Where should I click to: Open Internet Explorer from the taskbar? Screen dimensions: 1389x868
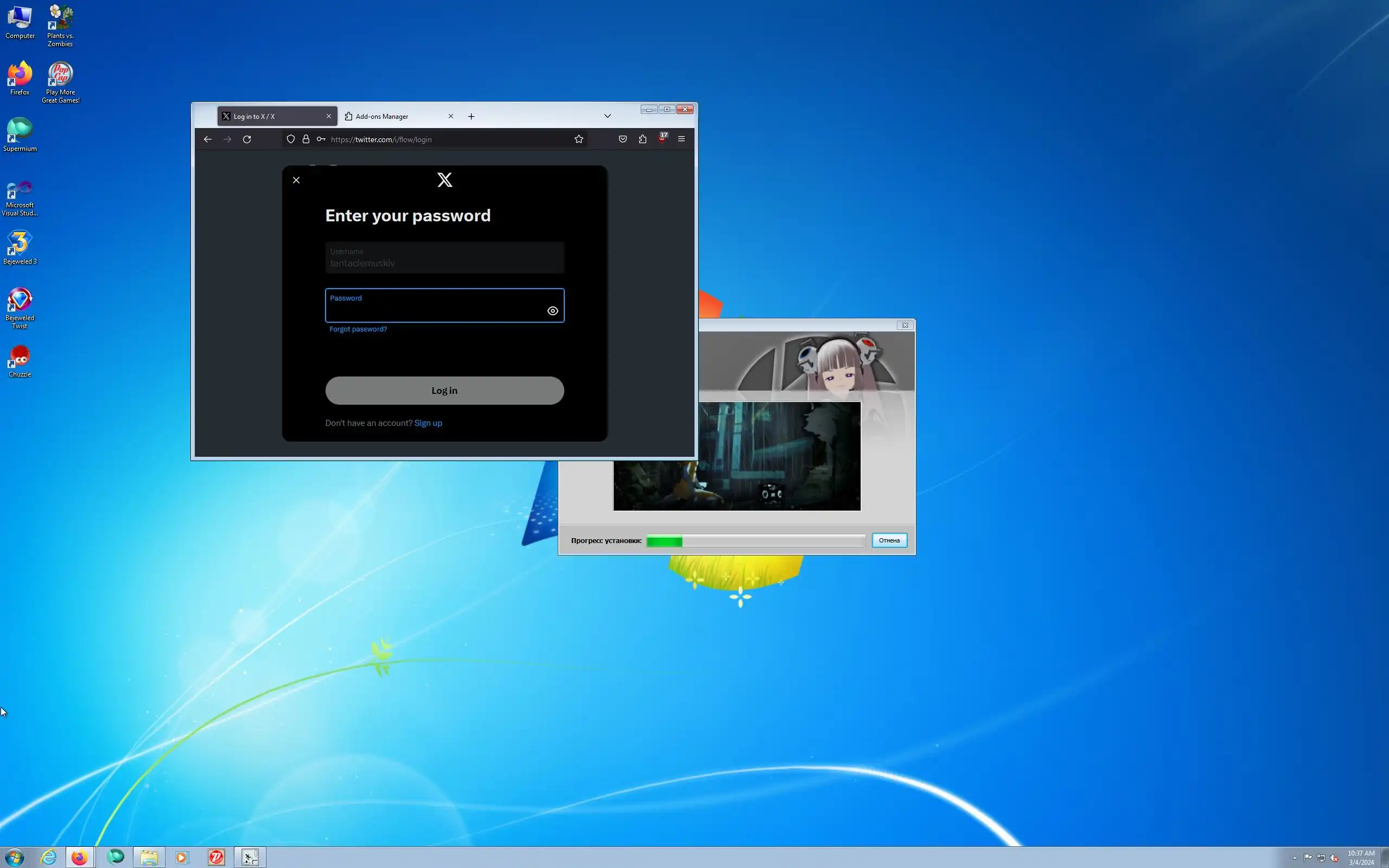point(49,858)
